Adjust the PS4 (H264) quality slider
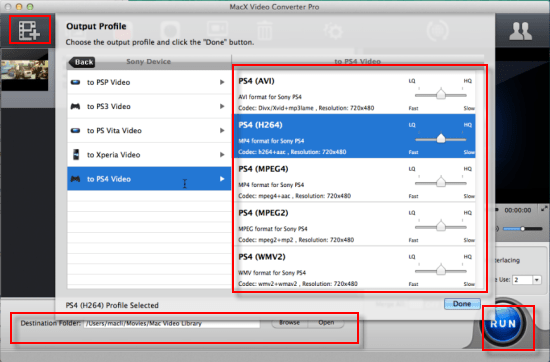Screen dimensions: 550x362 [441, 139]
